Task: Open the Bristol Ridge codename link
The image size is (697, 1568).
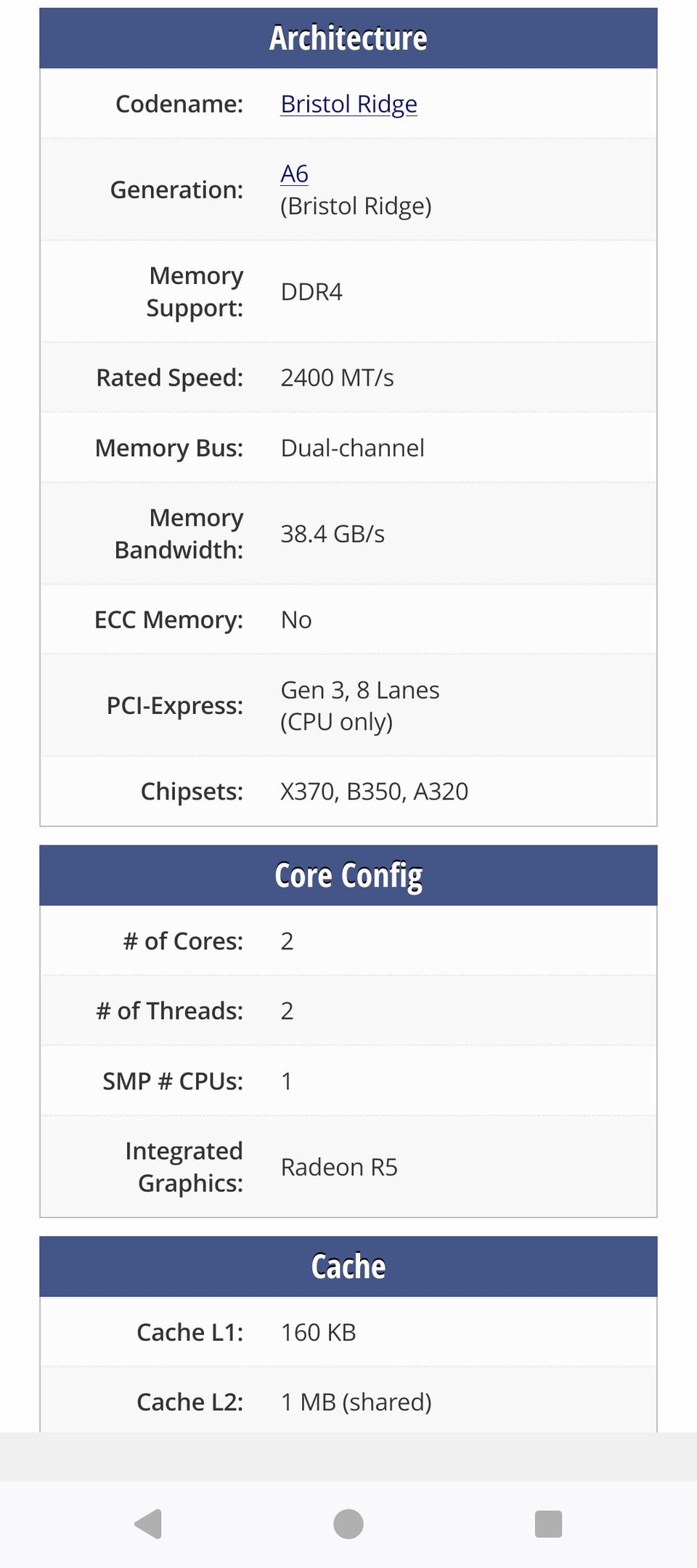Action: coord(348,104)
